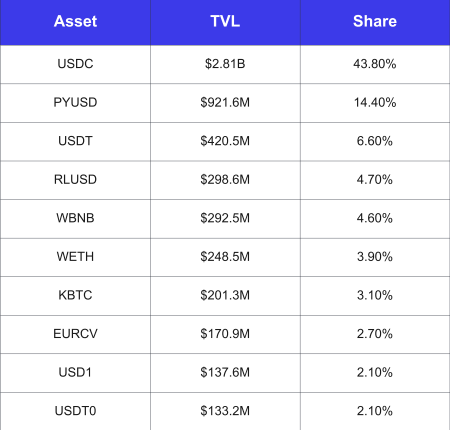The height and width of the screenshot is (430, 450).
Task: Click the $133.2M TVL value
Action: point(225,411)
